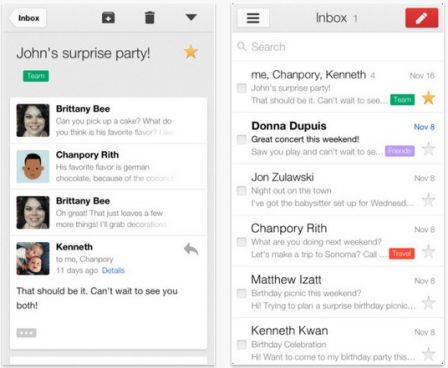The image size is (448, 368).
Task: Open Brittany Bee's decorations message
Action: tap(108, 212)
